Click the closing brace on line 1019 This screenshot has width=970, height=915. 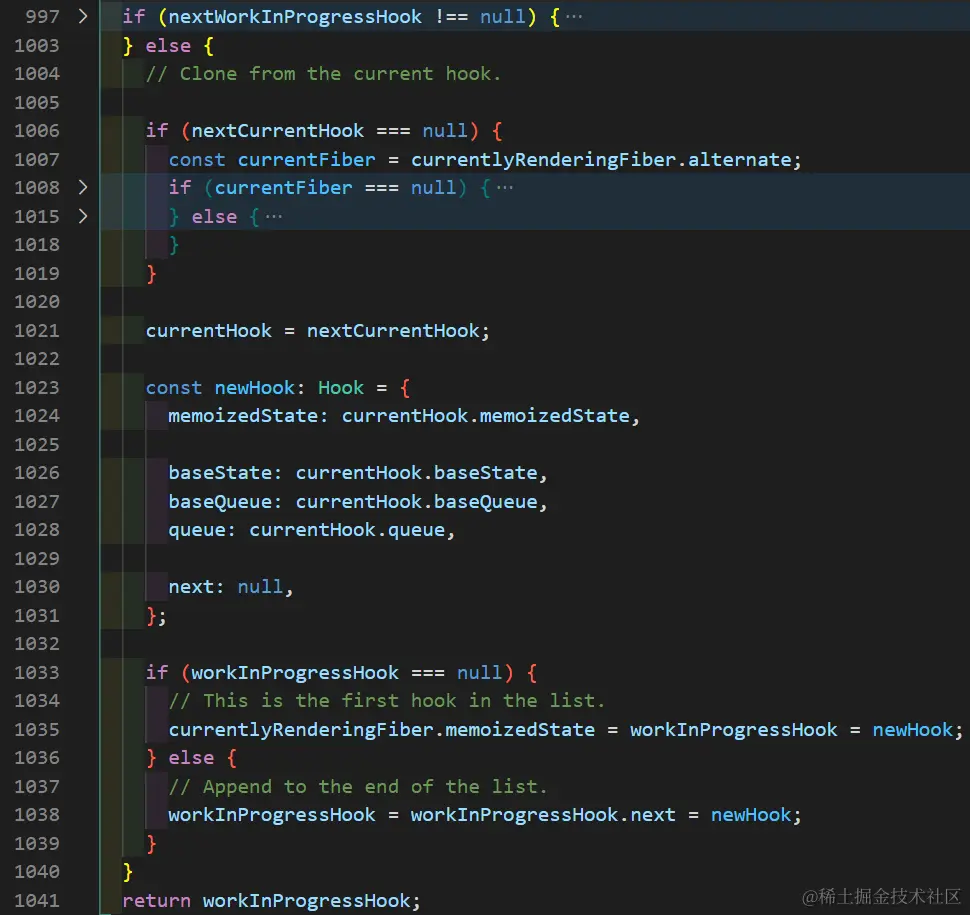coord(152,273)
